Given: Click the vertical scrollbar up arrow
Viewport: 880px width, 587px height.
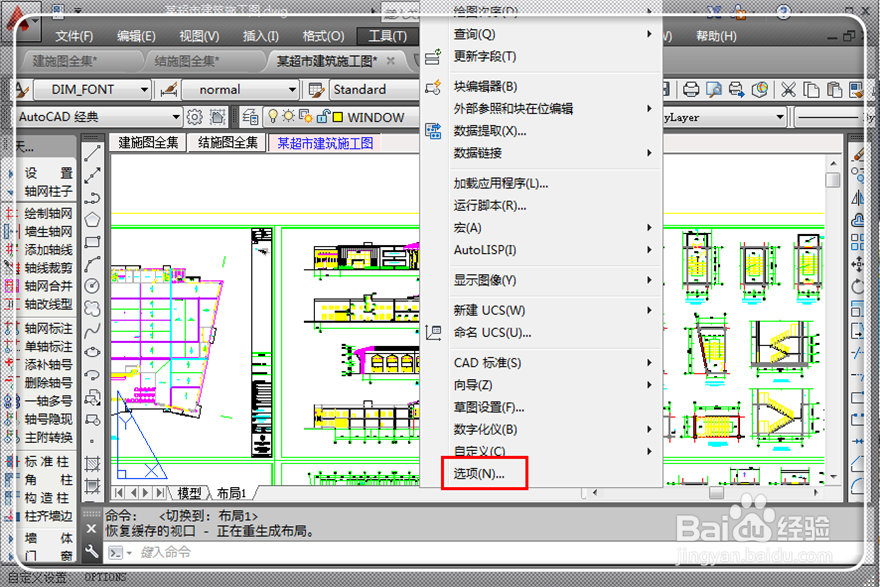Looking at the screenshot, I should pyautogui.click(x=833, y=163).
